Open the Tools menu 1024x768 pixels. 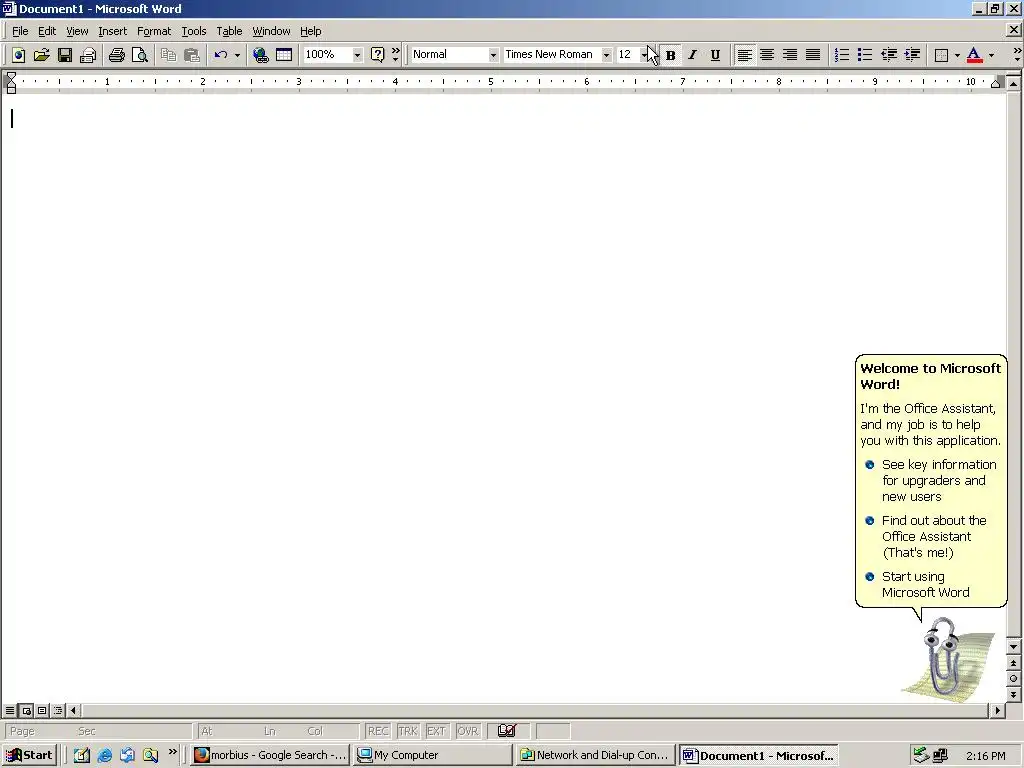pos(193,31)
